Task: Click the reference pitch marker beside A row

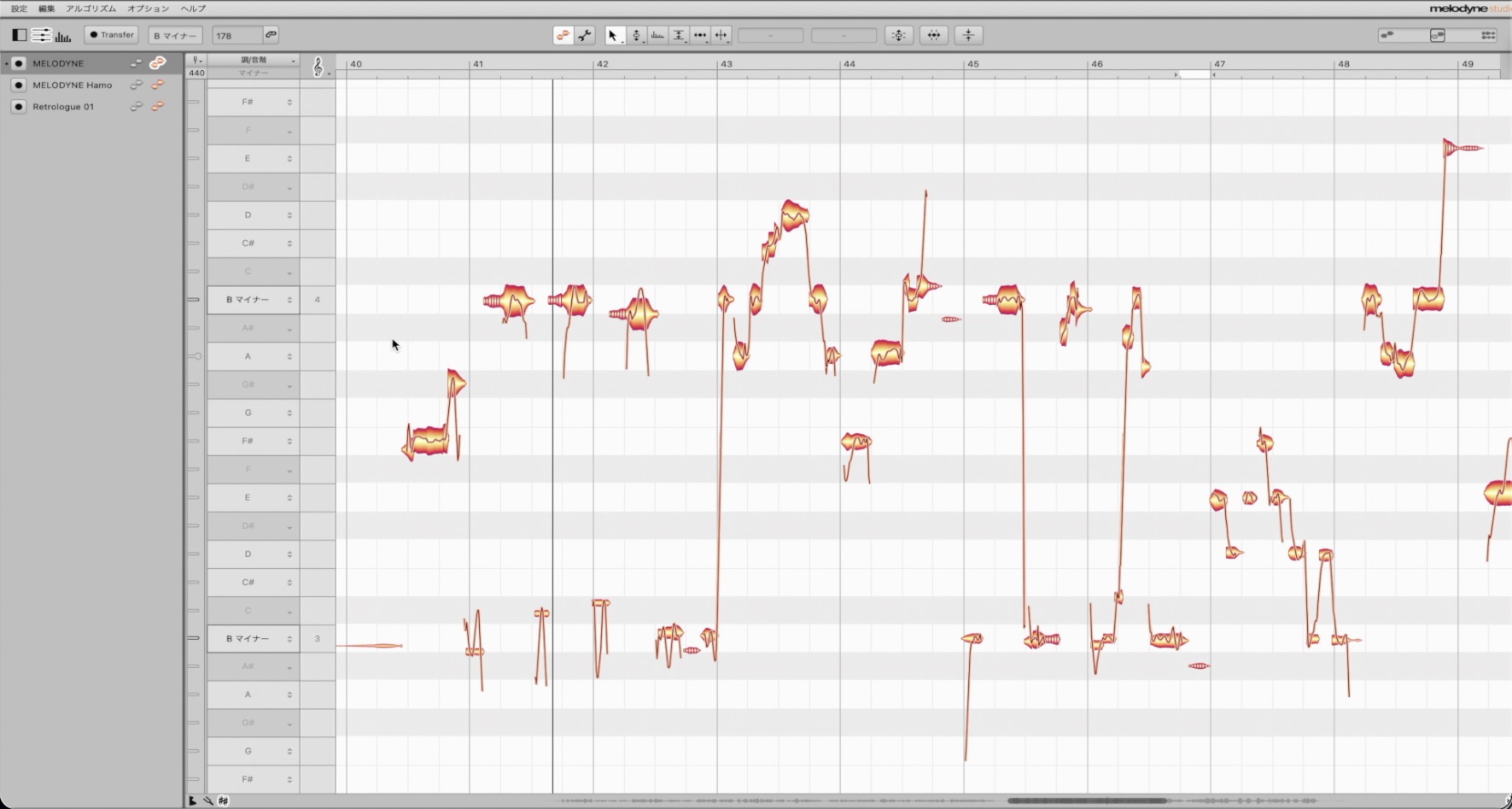Action: (x=195, y=356)
